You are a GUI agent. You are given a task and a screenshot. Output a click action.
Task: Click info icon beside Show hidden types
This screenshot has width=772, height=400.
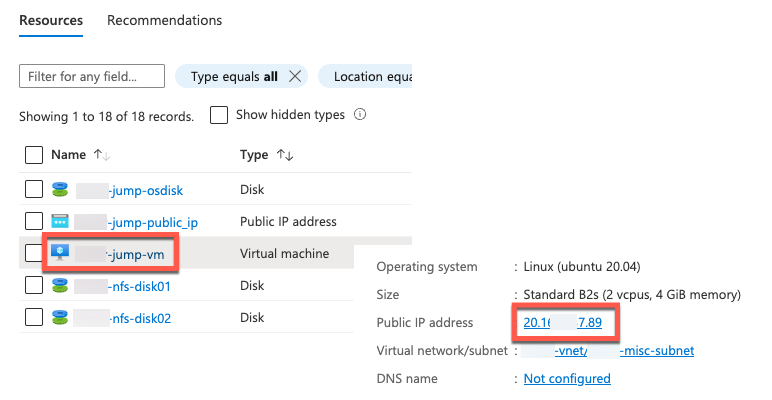tap(360, 115)
